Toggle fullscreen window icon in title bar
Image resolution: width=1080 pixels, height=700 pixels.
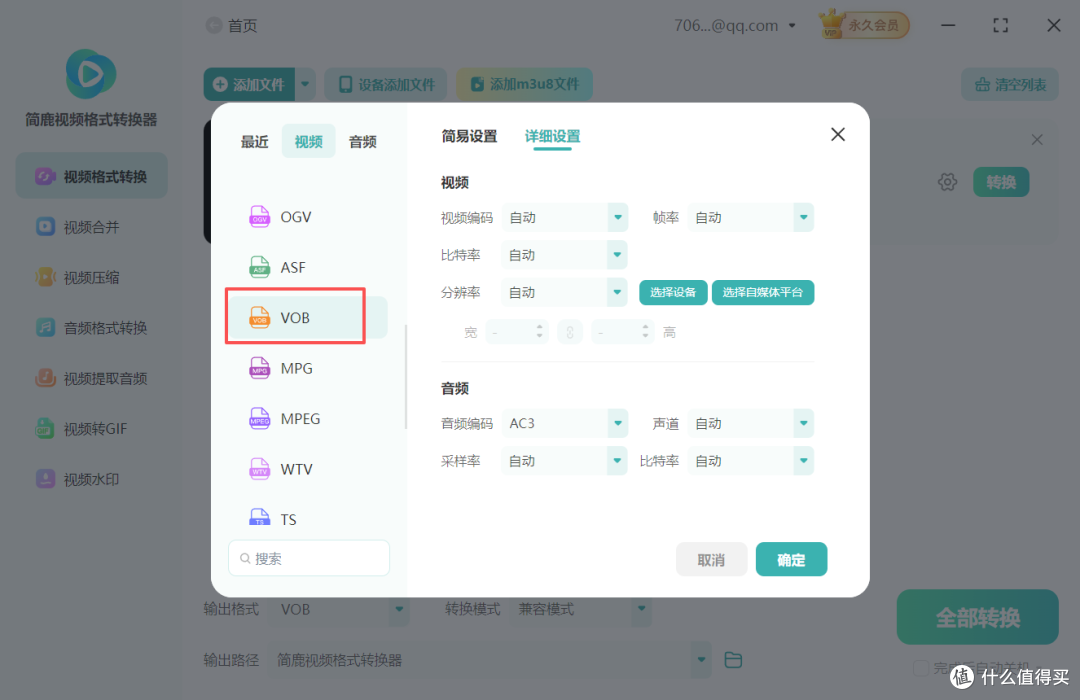[x=1001, y=25]
